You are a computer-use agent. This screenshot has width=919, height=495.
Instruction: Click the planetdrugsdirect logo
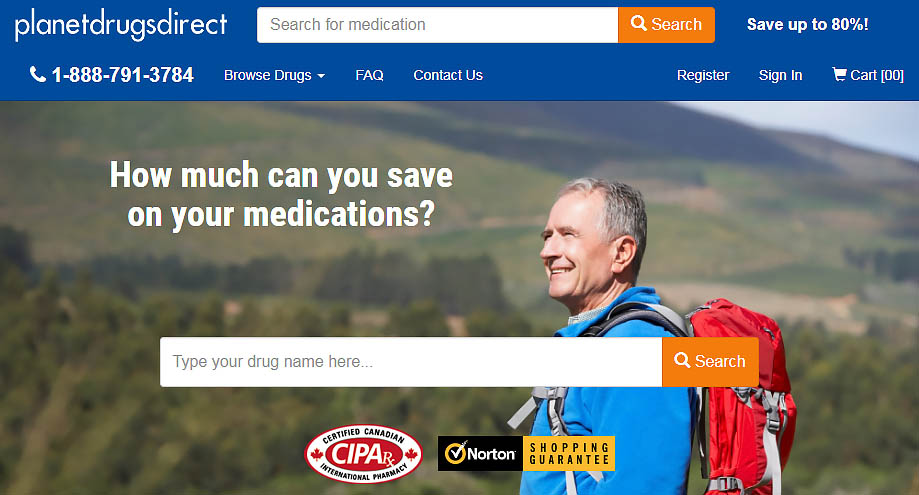[x=121, y=25]
